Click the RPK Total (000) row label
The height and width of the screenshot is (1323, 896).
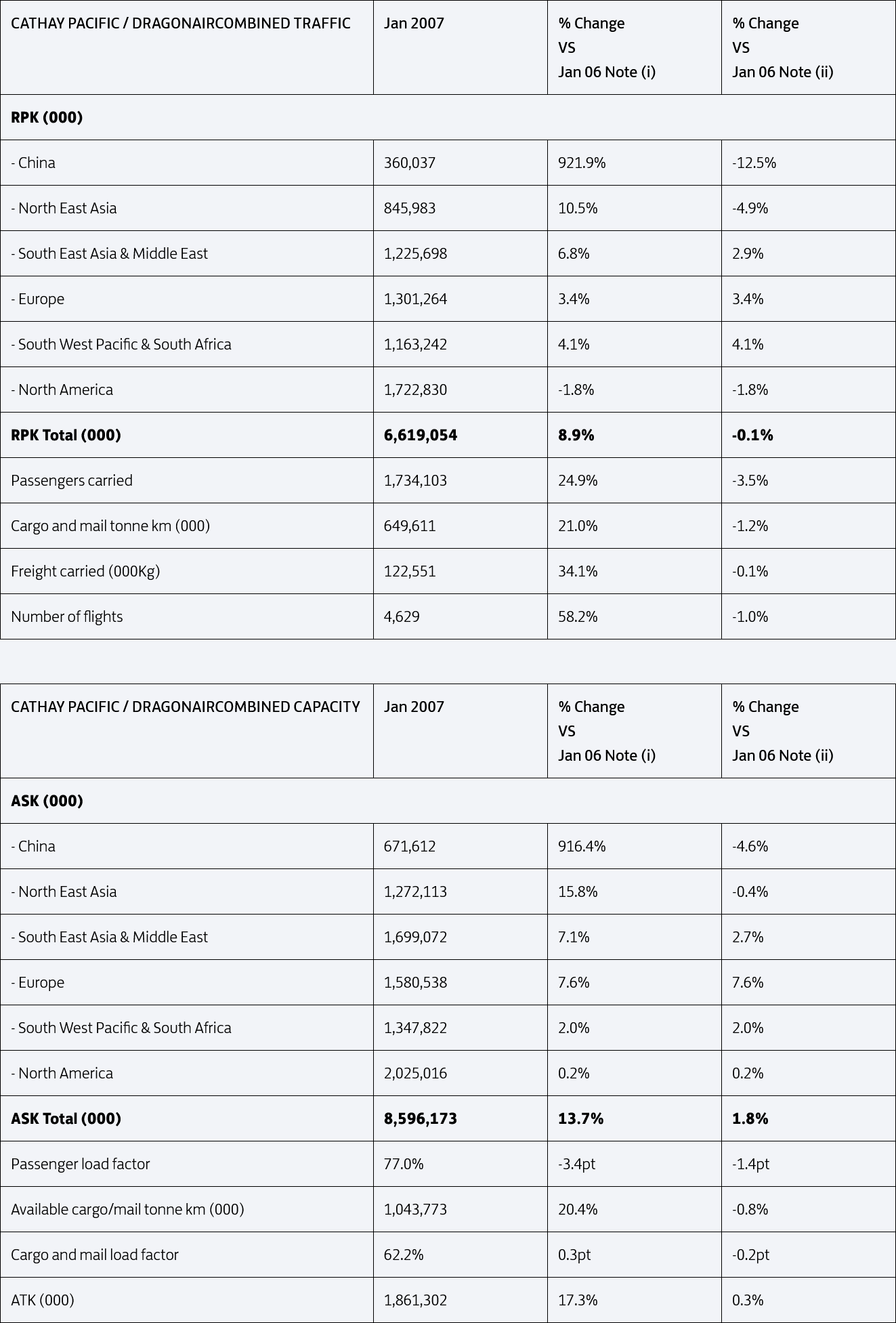point(66,435)
